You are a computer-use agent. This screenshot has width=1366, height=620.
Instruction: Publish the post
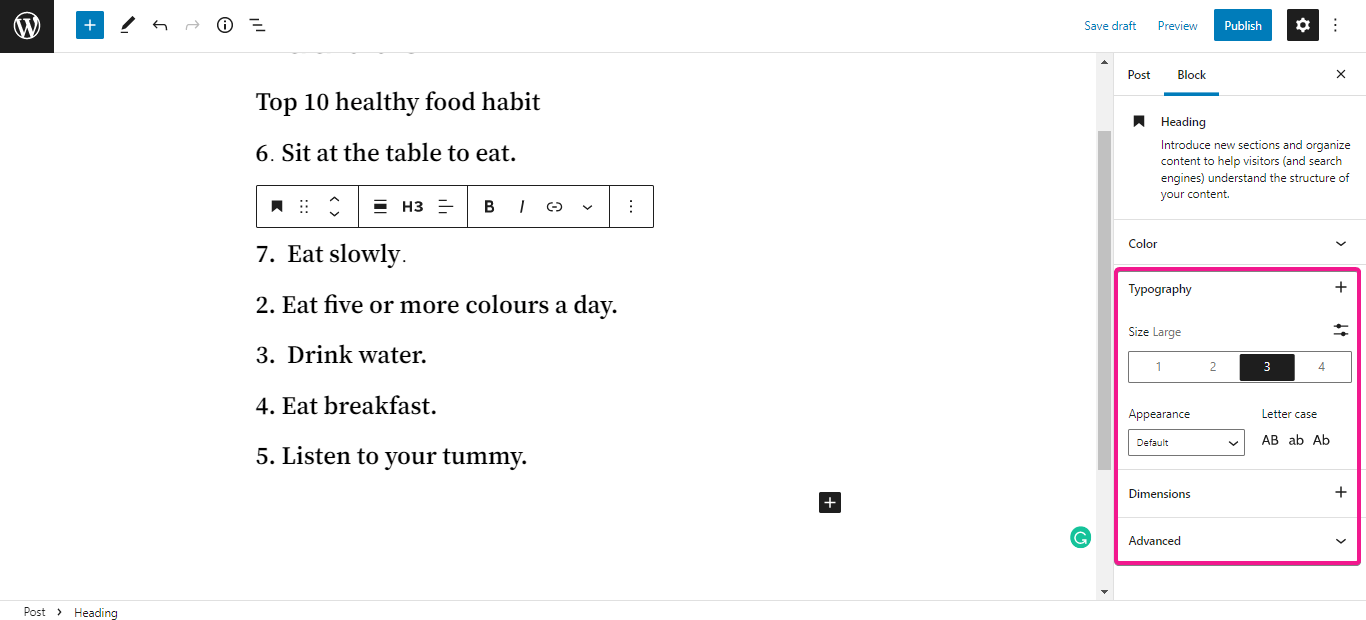coord(1243,26)
